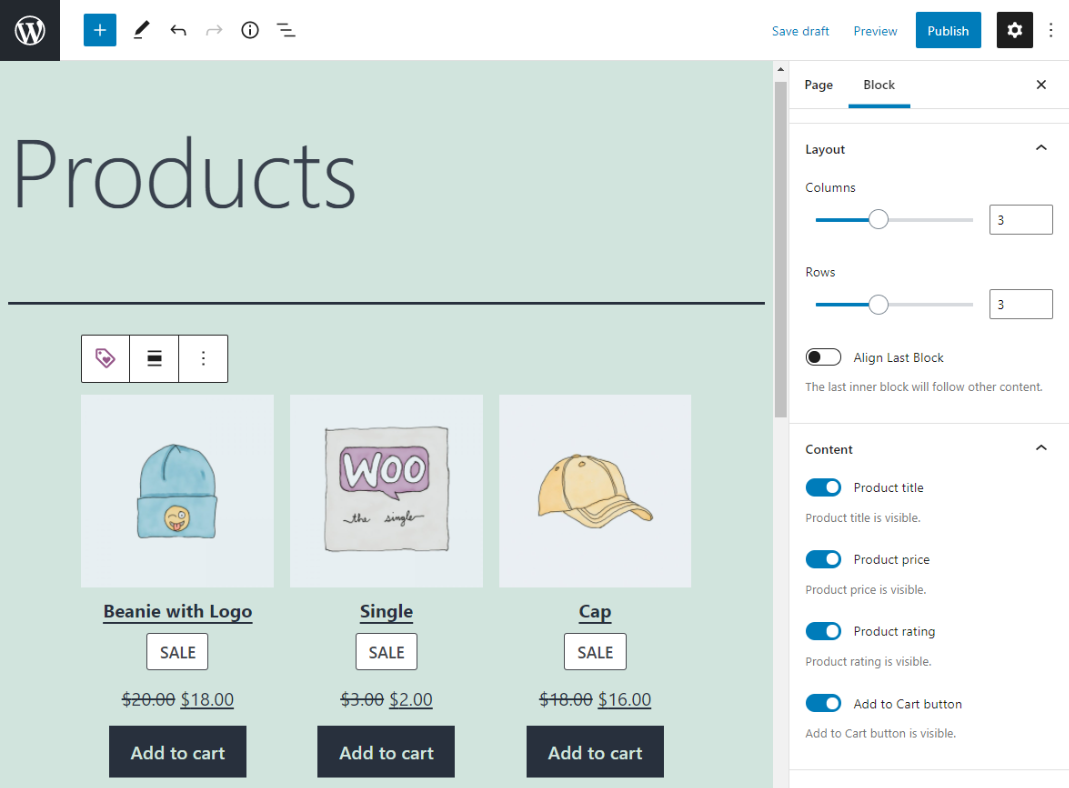Redo the last change
Viewport: 1069px width, 788px height.
click(x=213, y=30)
